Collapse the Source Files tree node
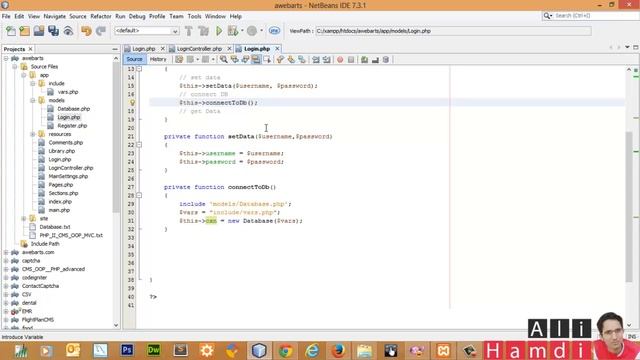Image resolution: width=640 pixels, height=360 pixels. 15,67
